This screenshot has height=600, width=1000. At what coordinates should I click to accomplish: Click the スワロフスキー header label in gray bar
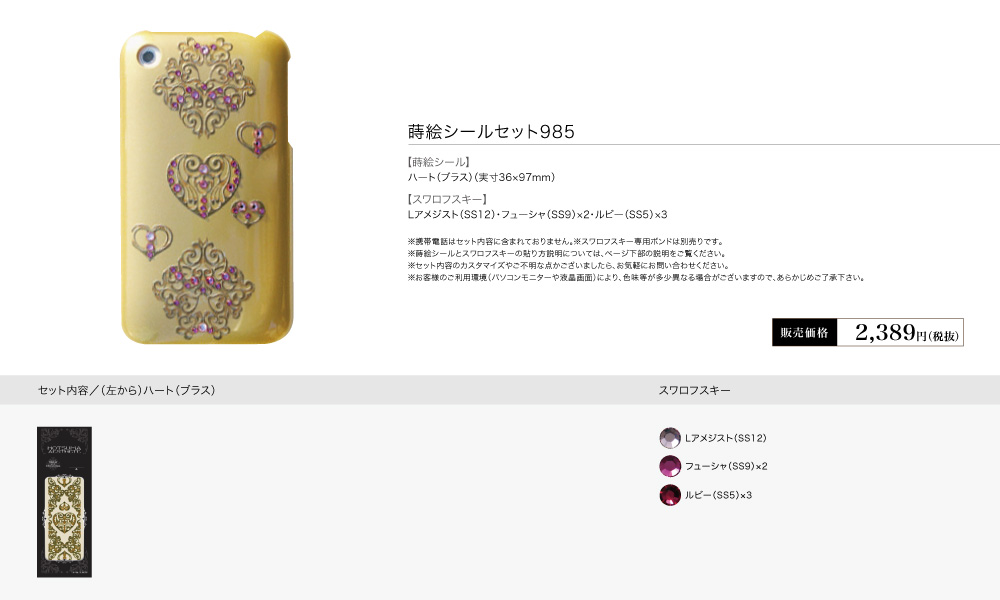coord(695,390)
